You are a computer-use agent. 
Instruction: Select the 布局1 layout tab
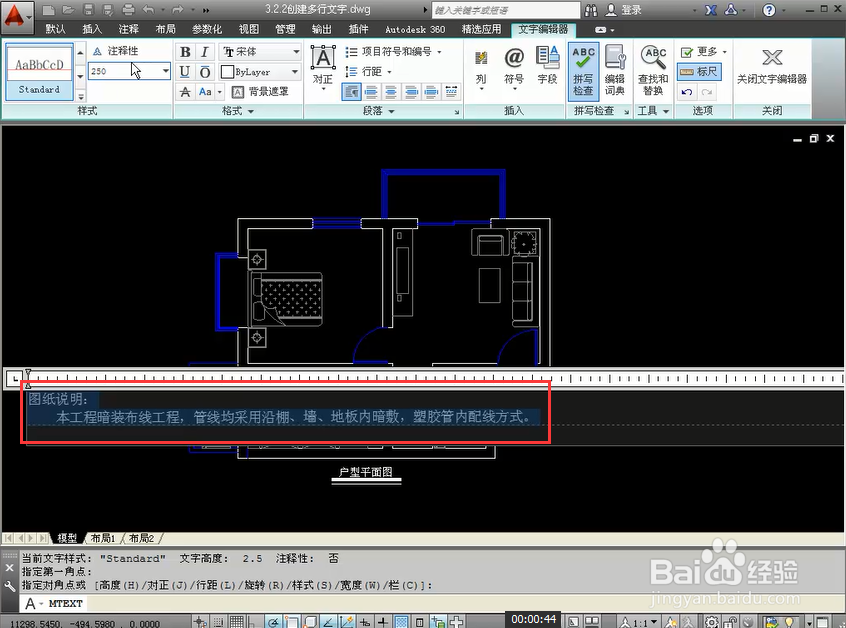pos(103,537)
